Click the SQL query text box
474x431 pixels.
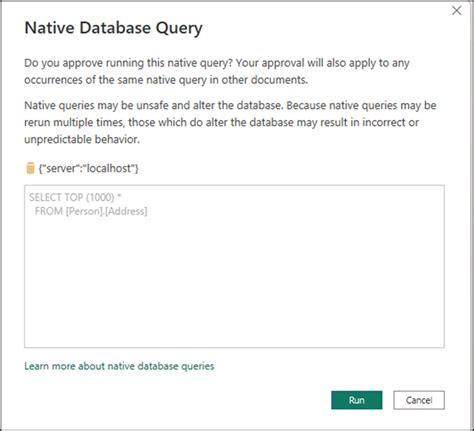pyautogui.click(x=234, y=266)
